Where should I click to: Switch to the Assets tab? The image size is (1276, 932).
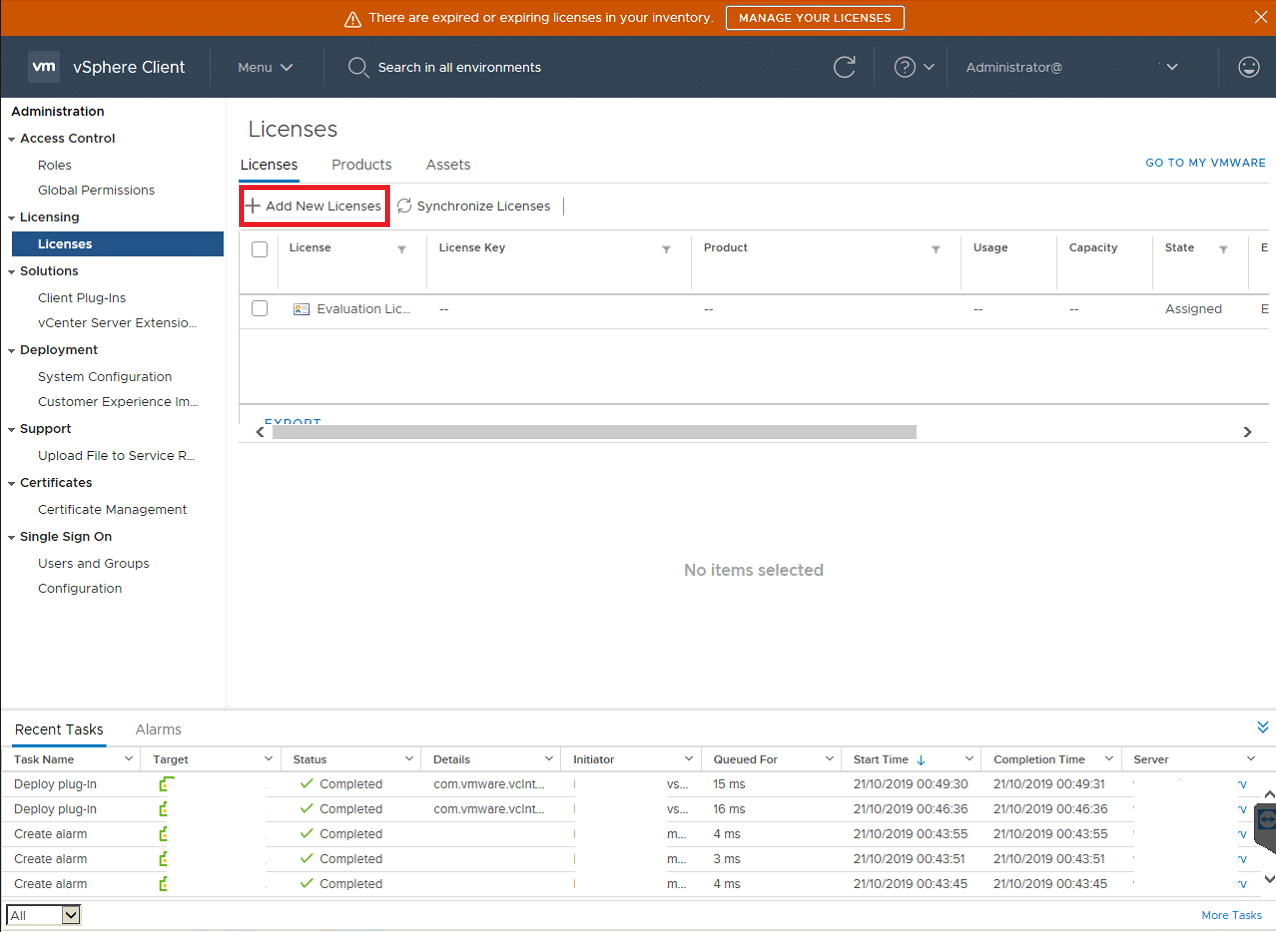pyautogui.click(x=448, y=165)
